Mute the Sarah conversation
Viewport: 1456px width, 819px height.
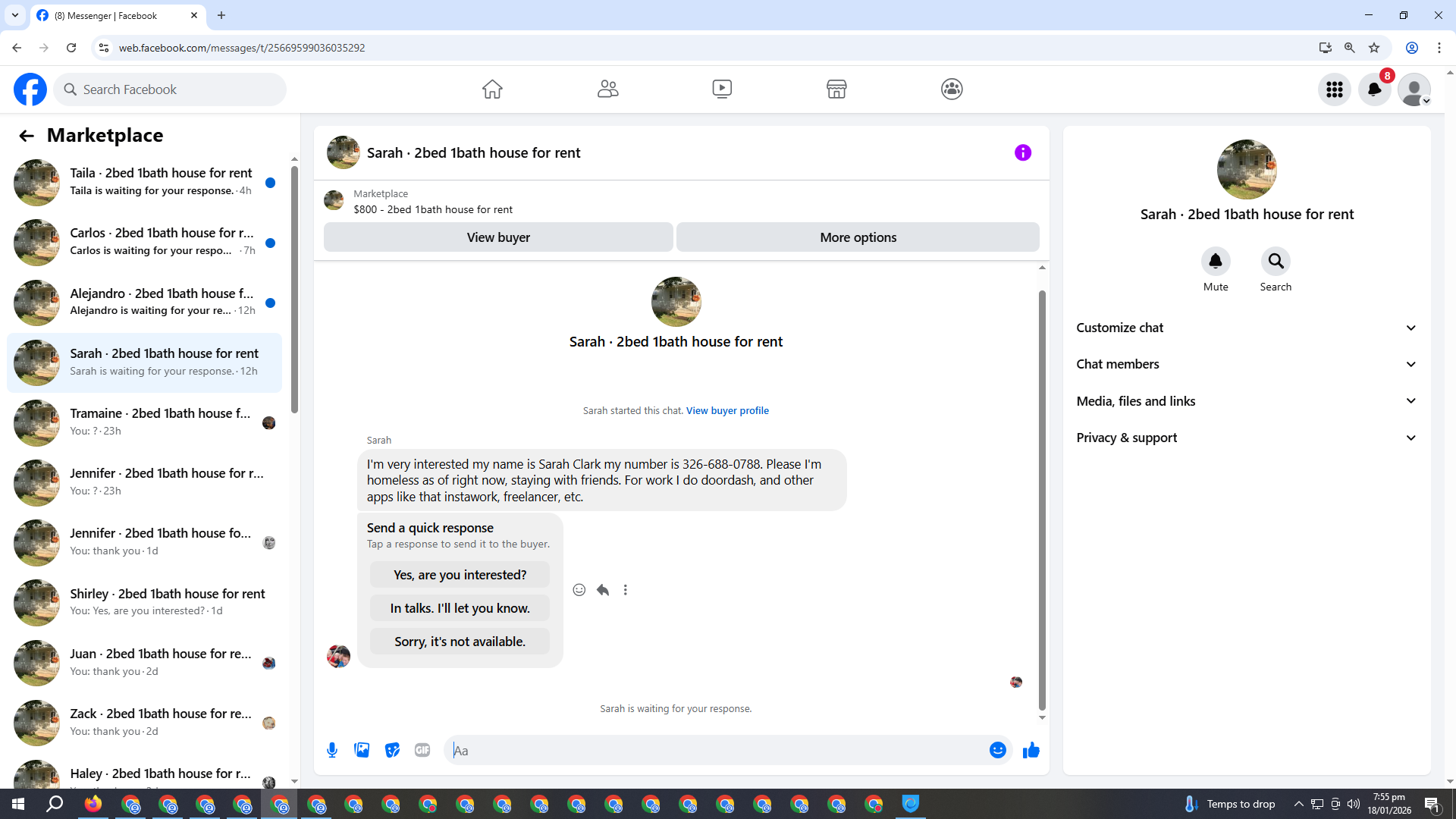coord(1215,262)
